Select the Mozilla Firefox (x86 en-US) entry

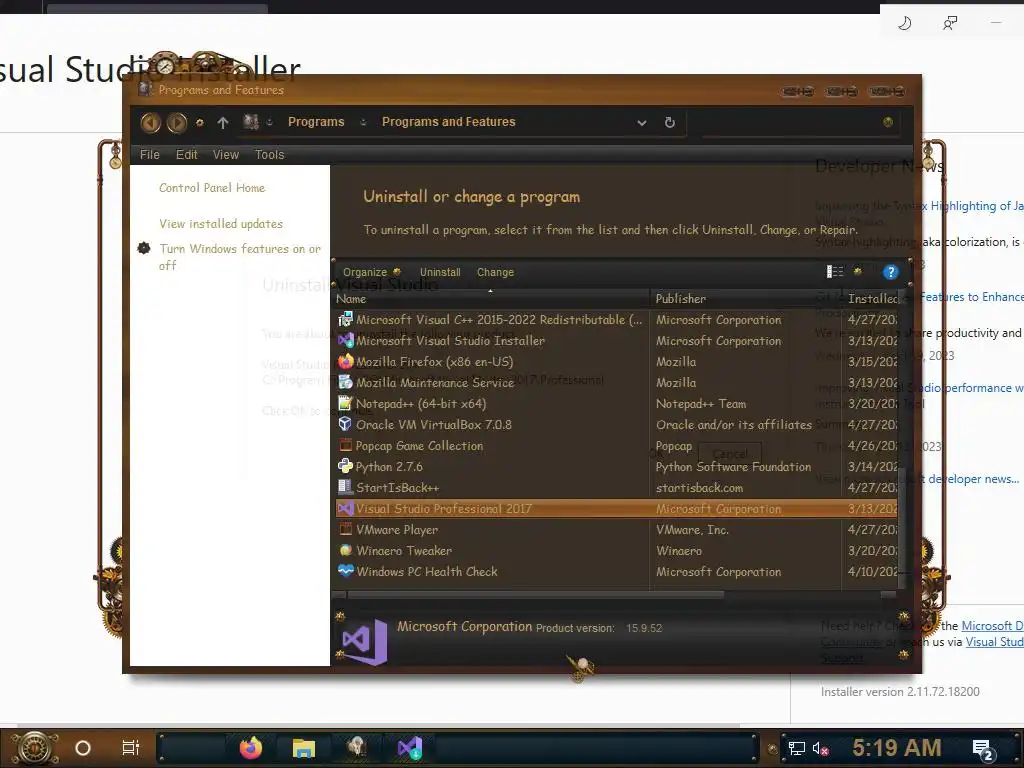coord(616,362)
